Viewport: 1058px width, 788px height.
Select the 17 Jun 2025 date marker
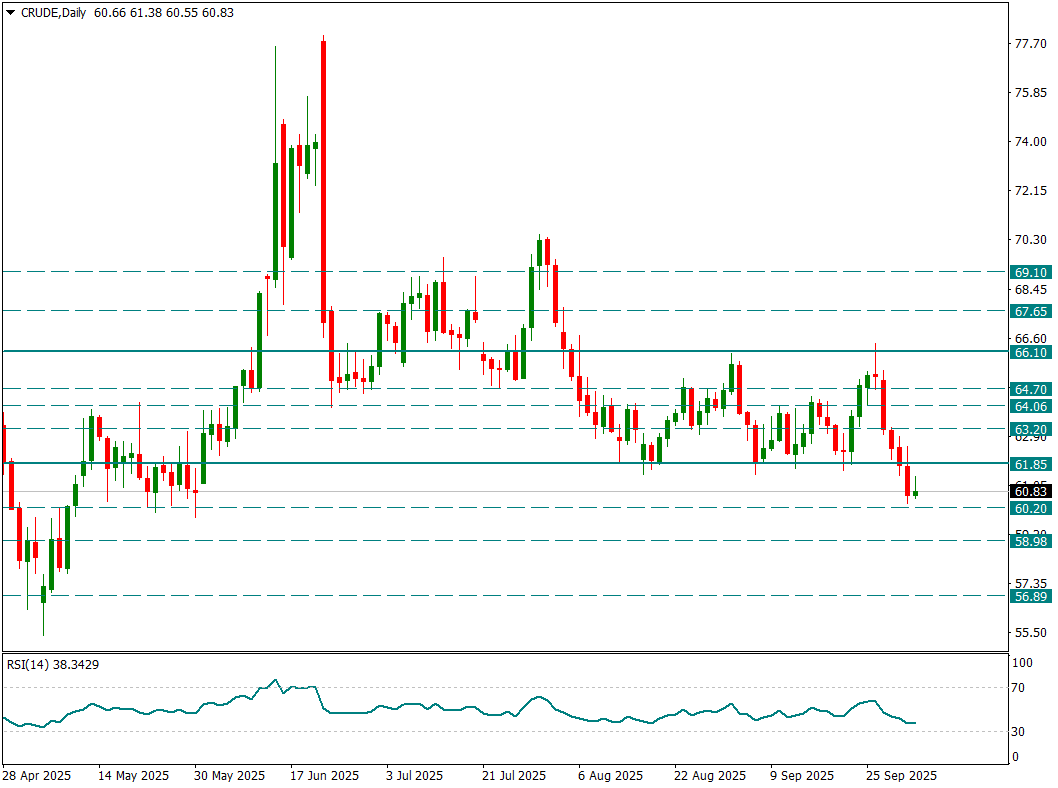pyautogui.click(x=324, y=775)
